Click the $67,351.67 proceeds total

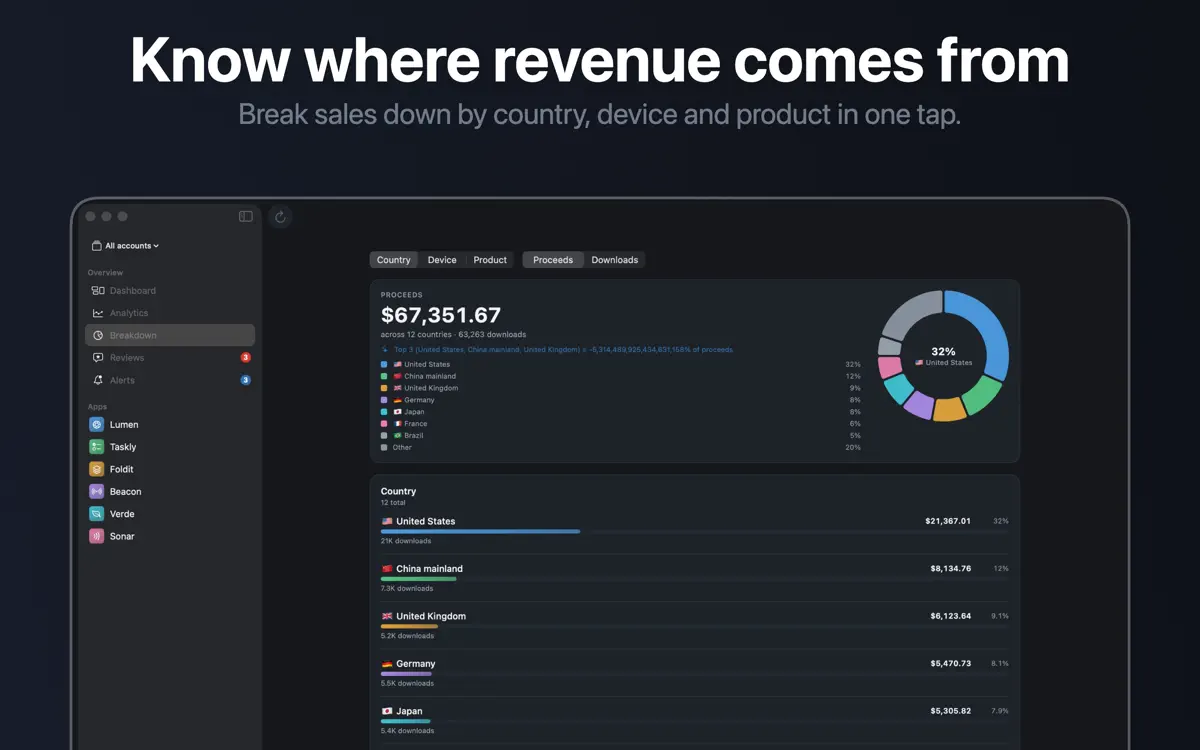coord(441,316)
